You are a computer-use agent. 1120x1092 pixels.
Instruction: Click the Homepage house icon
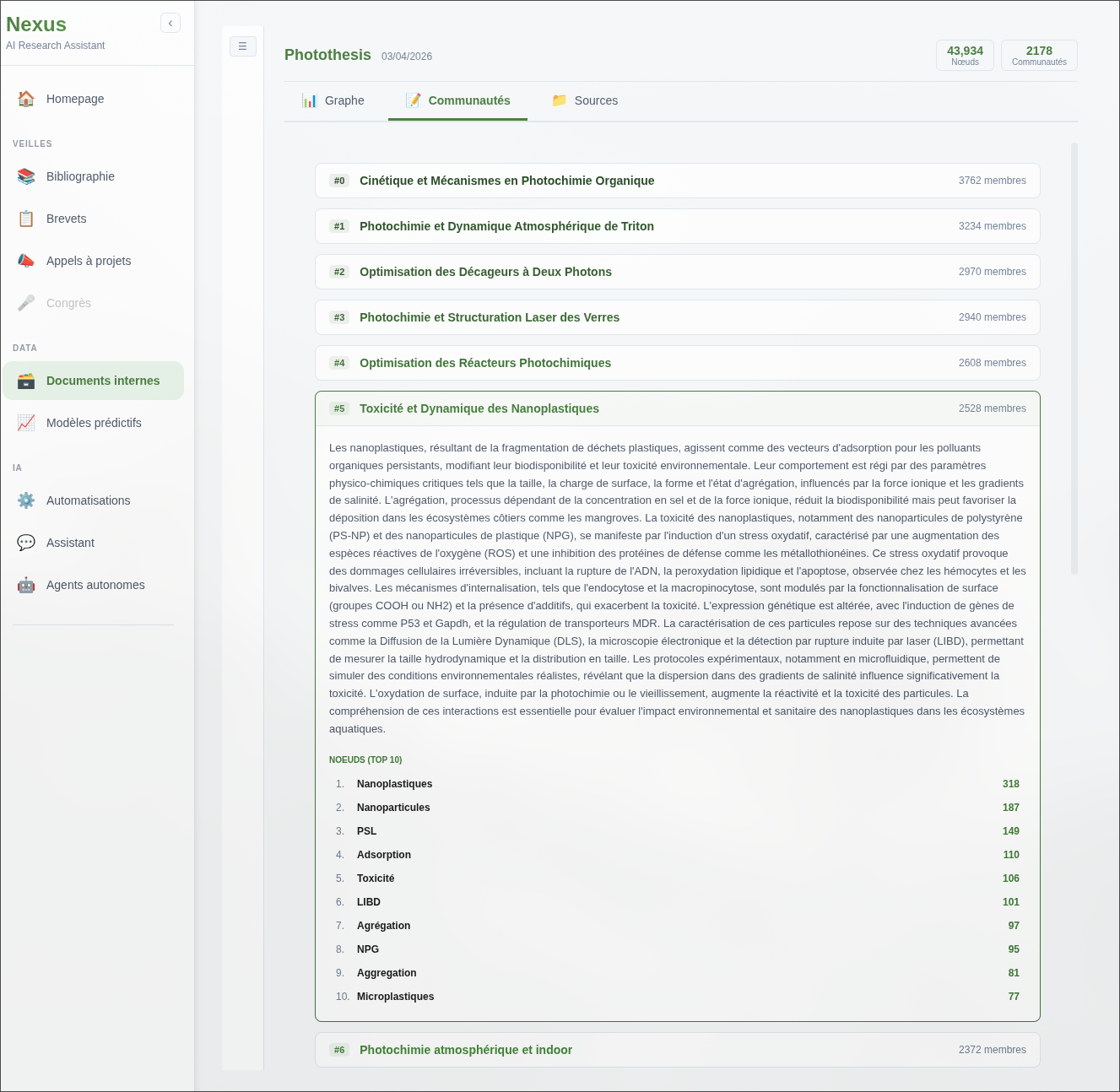click(x=26, y=99)
